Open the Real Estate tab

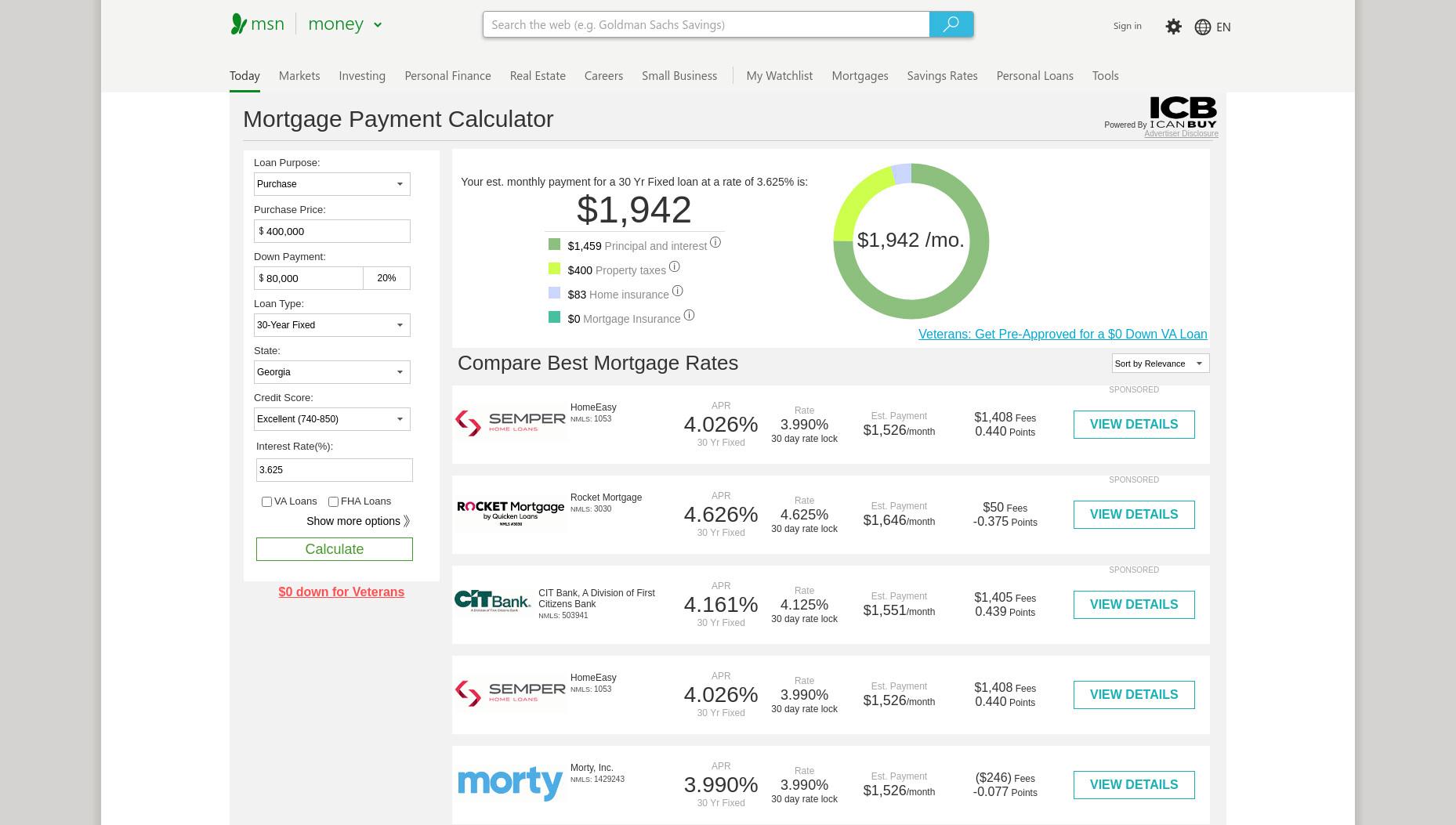click(x=538, y=76)
